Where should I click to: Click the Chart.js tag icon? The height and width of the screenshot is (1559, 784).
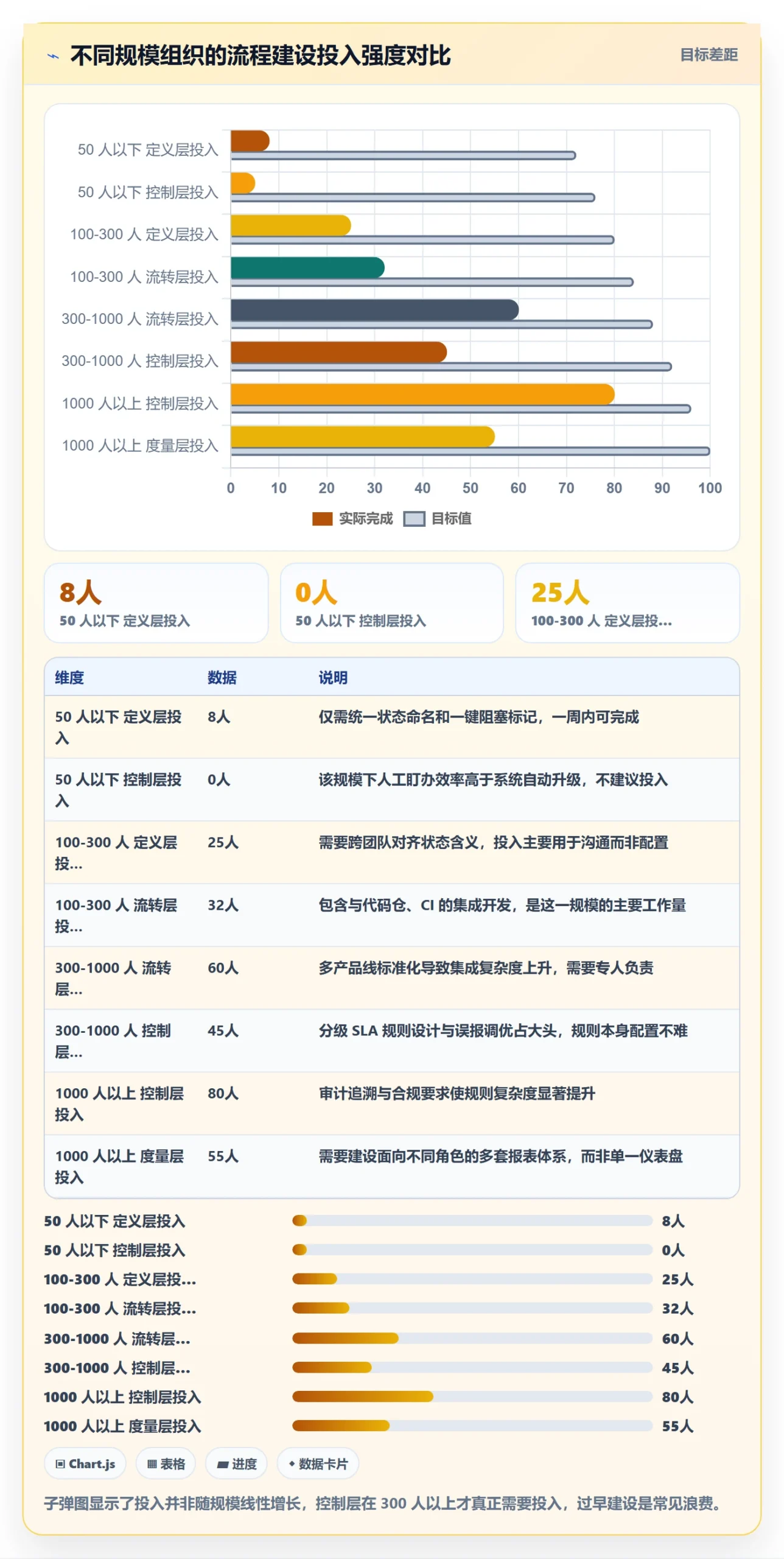coord(60,1463)
